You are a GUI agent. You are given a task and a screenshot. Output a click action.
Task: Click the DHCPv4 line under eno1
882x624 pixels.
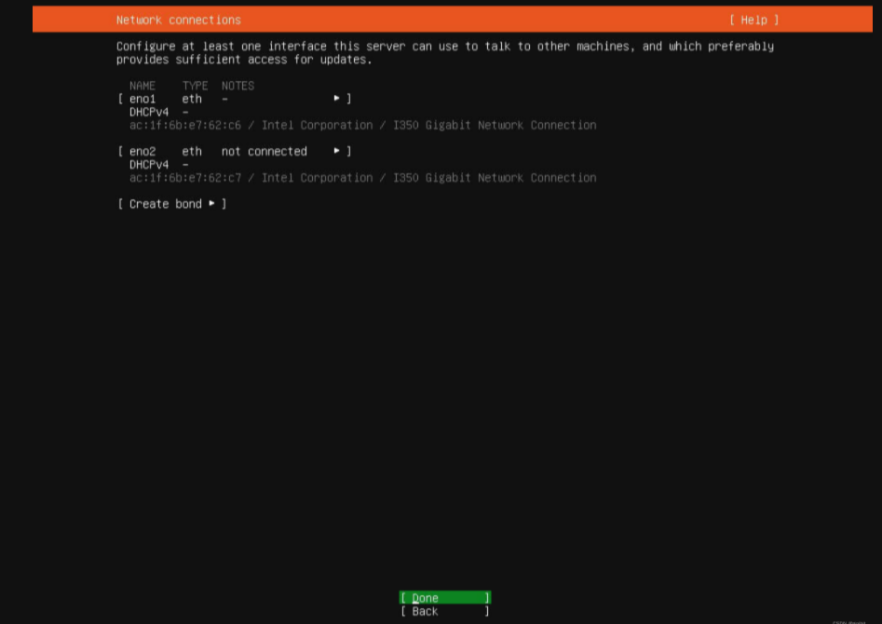(149, 112)
